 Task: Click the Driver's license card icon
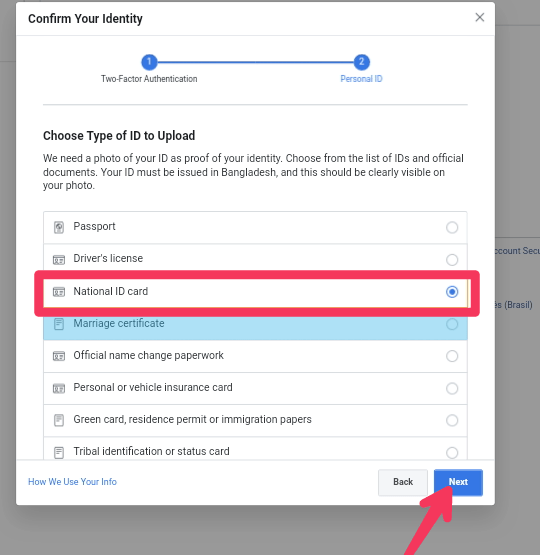click(59, 260)
